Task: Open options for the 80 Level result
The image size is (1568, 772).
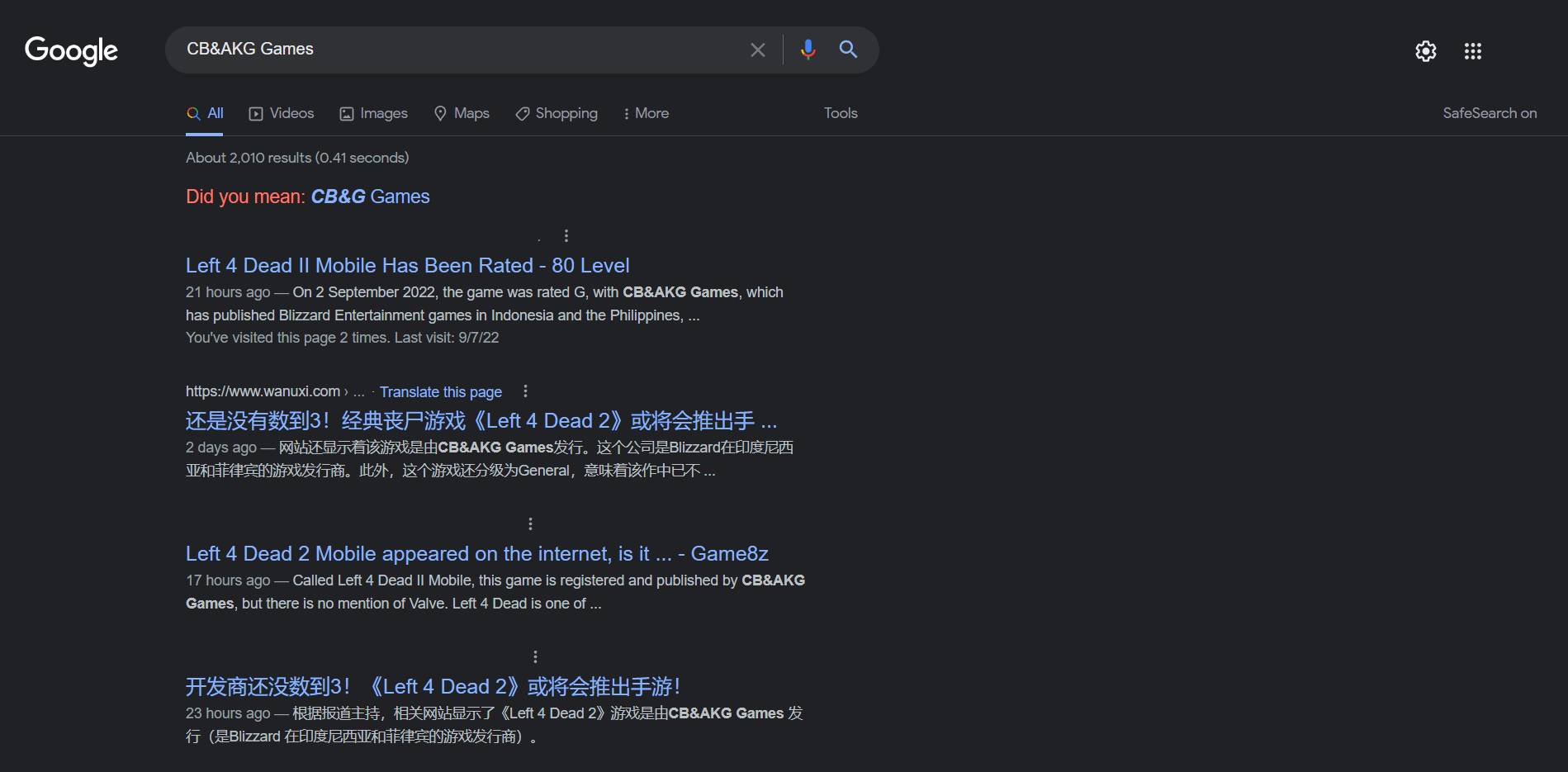Action: (566, 236)
